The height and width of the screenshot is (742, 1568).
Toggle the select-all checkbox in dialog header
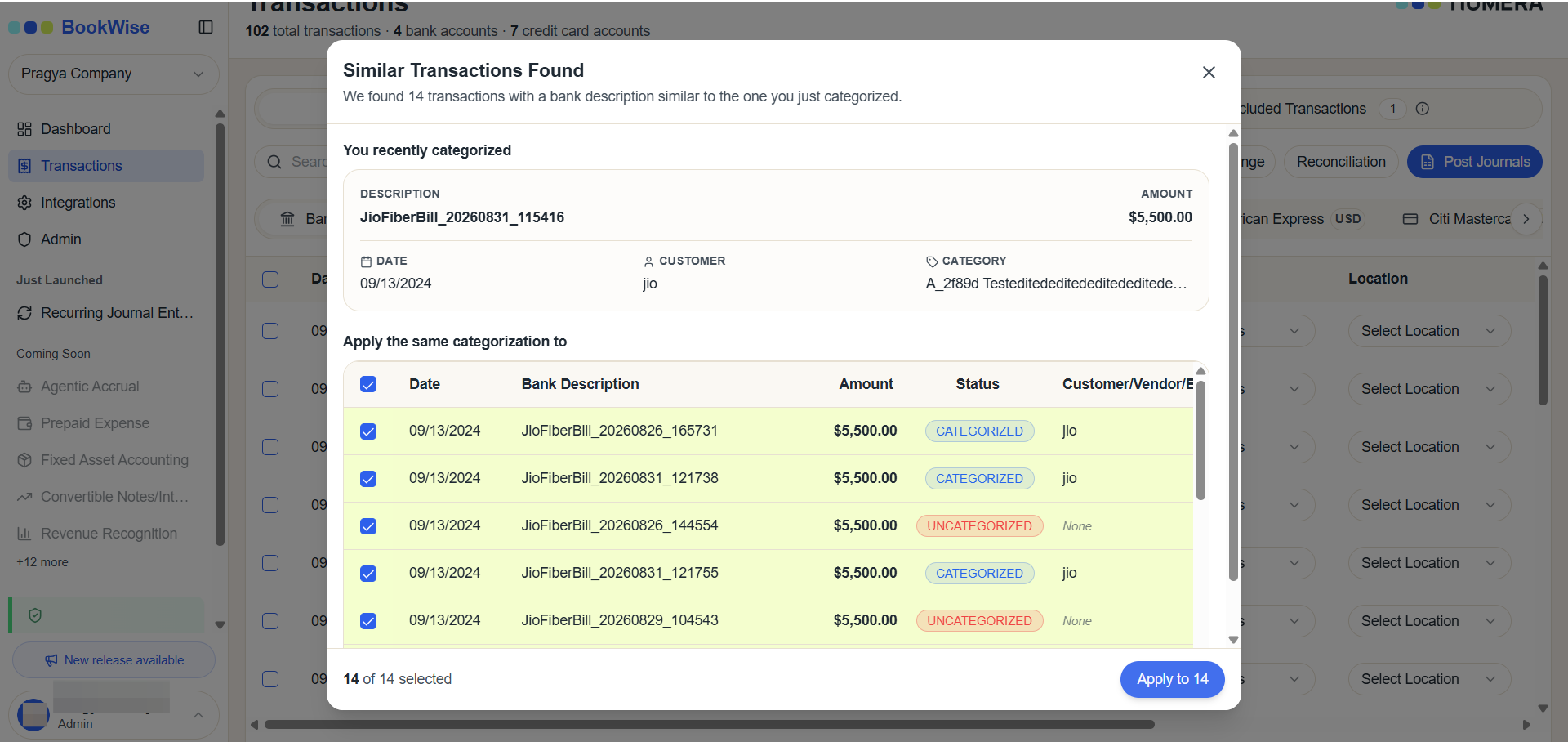point(368,384)
